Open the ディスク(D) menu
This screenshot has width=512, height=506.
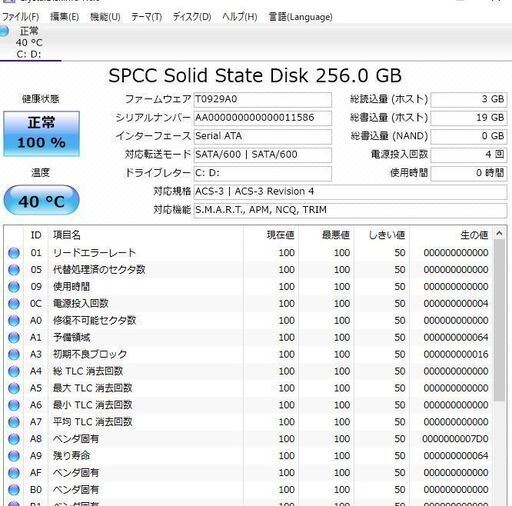192,17
